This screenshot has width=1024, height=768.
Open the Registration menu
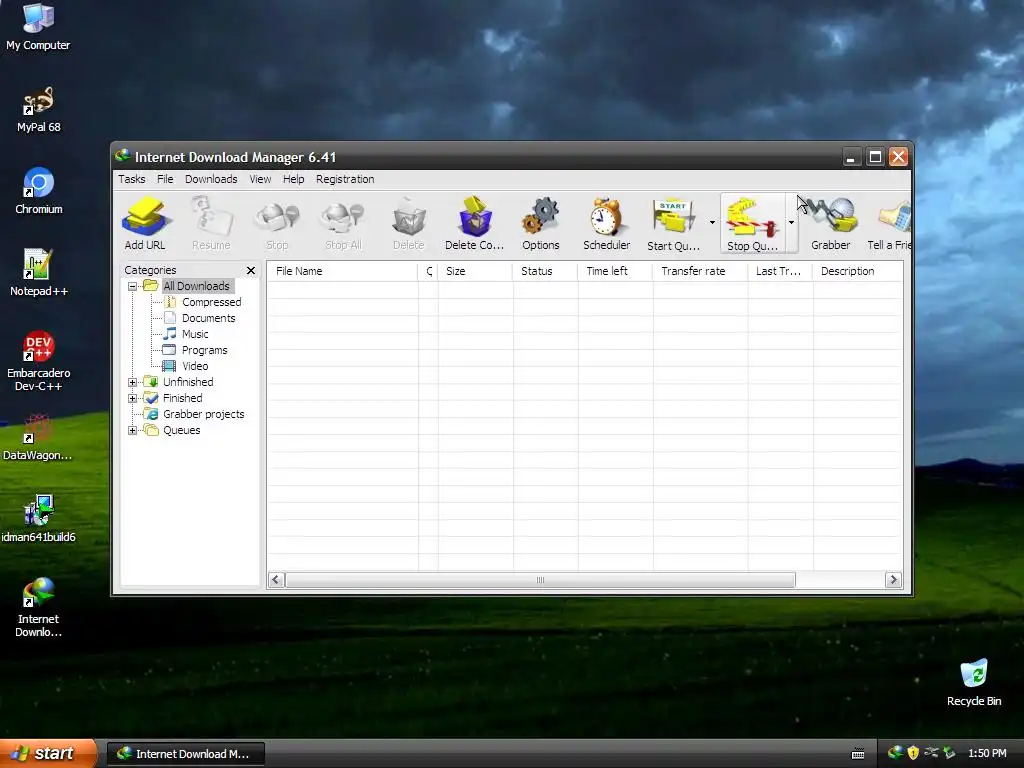(x=345, y=179)
